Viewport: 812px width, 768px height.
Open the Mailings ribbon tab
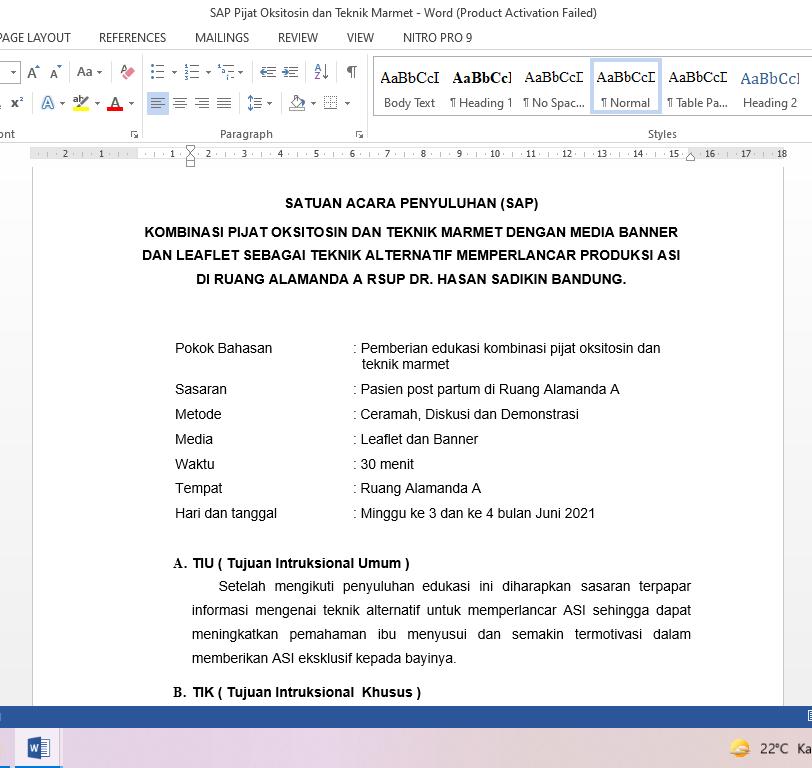(x=222, y=38)
